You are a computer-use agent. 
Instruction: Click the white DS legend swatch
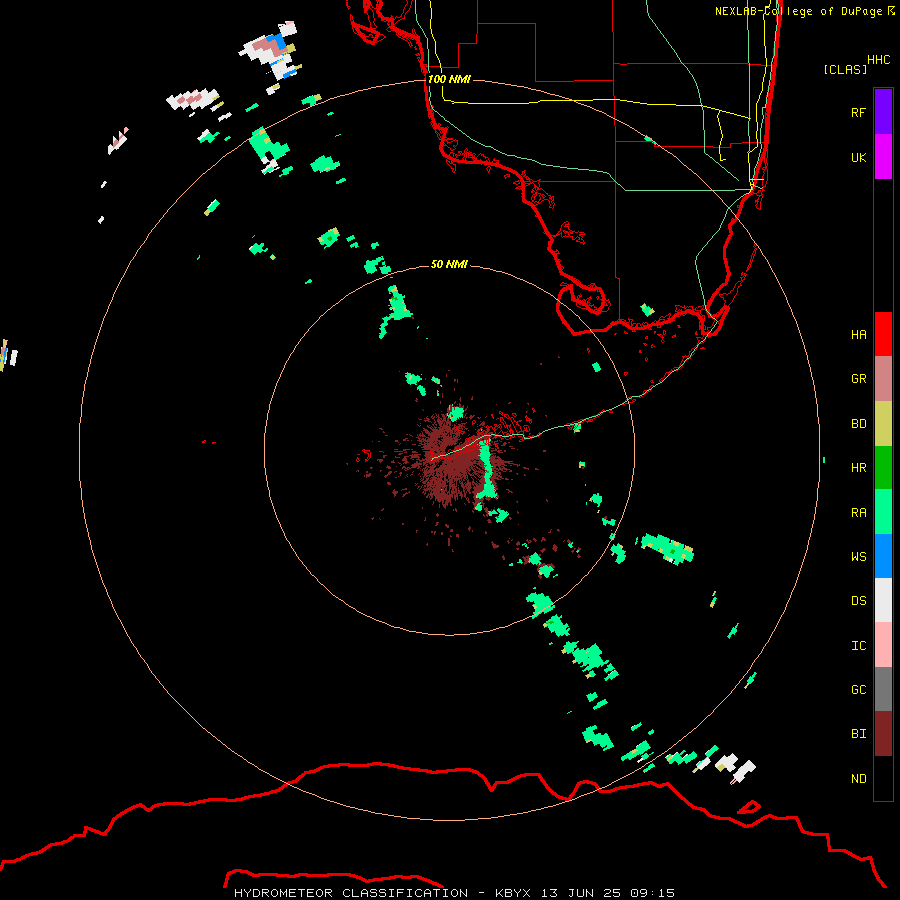click(x=883, y=600)
